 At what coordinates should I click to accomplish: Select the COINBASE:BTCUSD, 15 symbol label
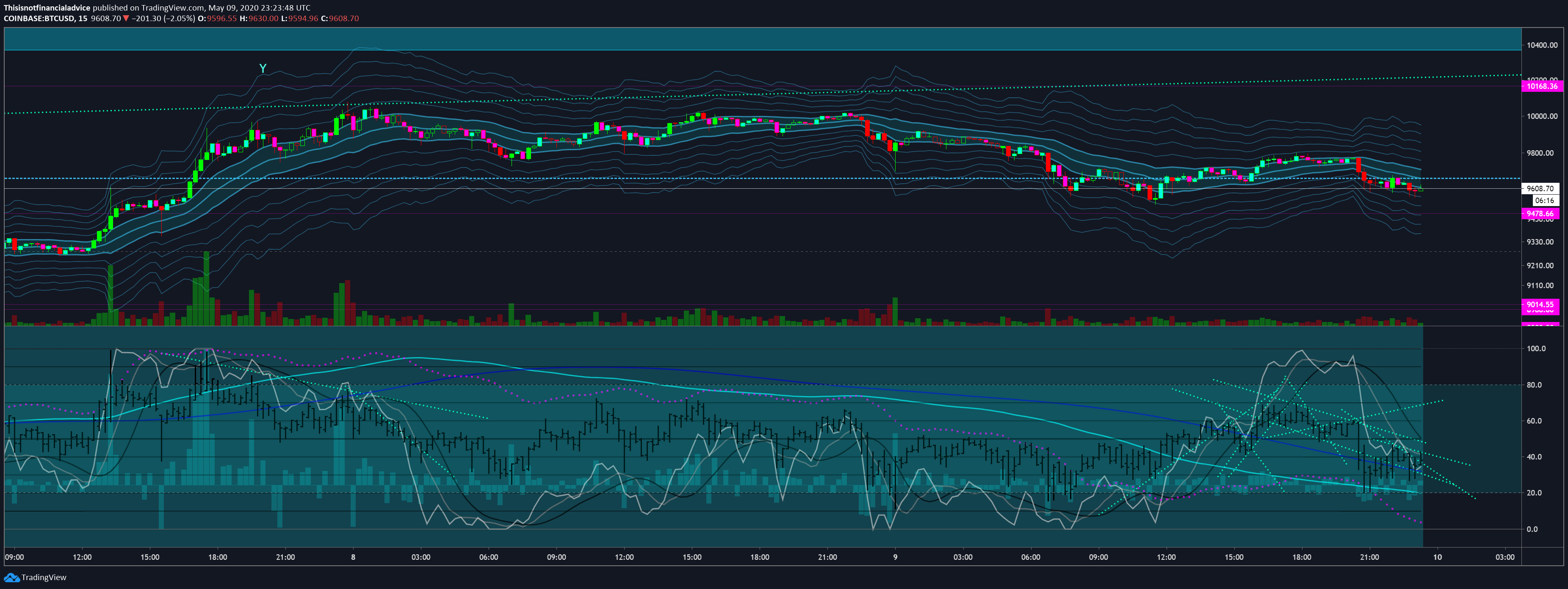(45, 18)
